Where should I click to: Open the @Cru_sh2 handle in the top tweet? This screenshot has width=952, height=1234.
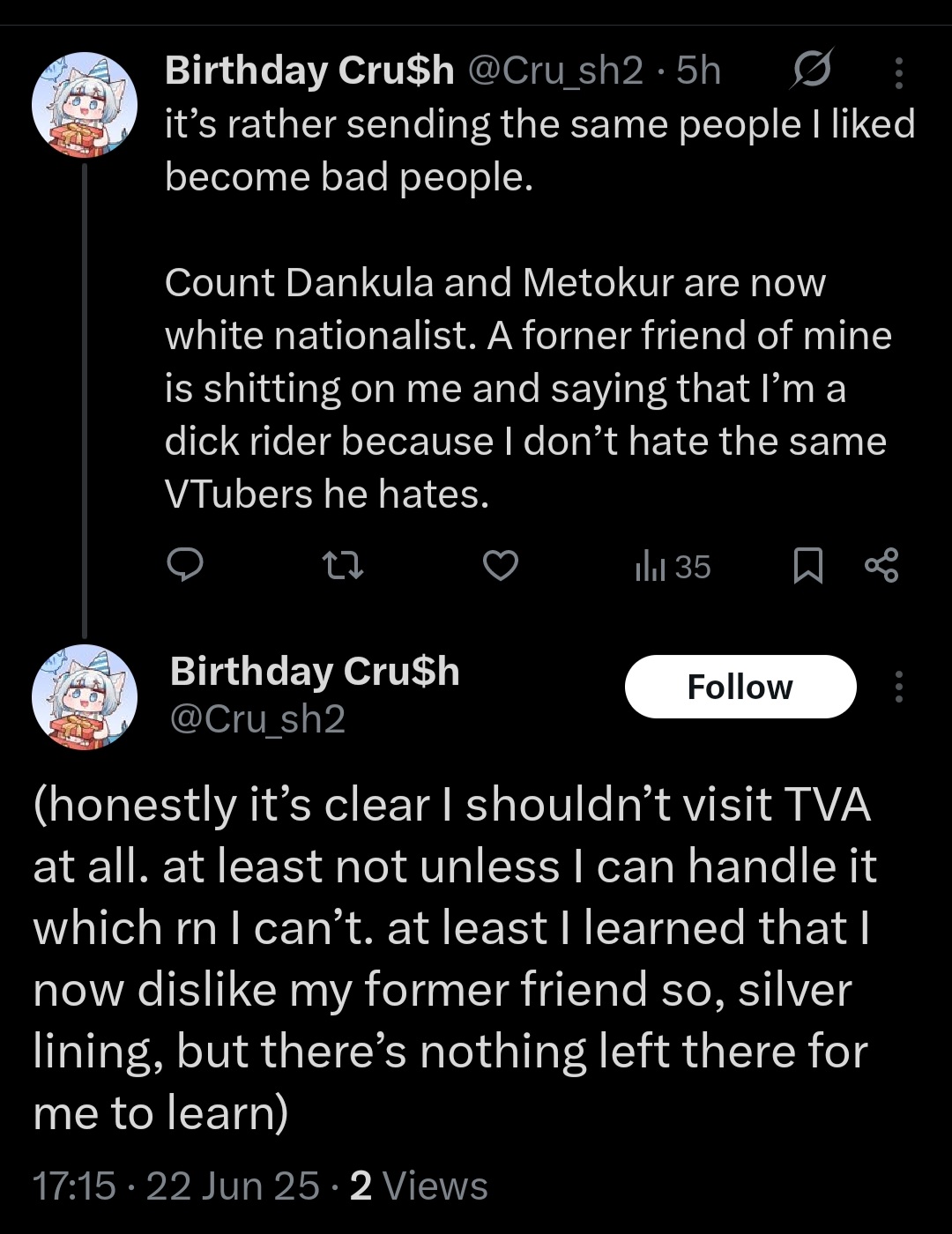pyautogui.click(x=554, y=71)
